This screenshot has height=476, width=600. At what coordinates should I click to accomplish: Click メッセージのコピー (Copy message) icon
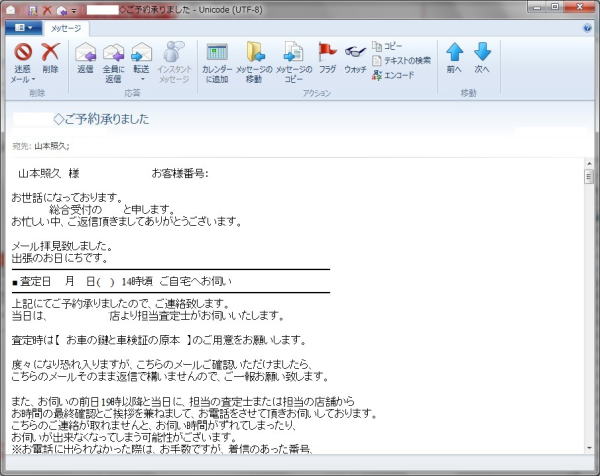point(294,58)
